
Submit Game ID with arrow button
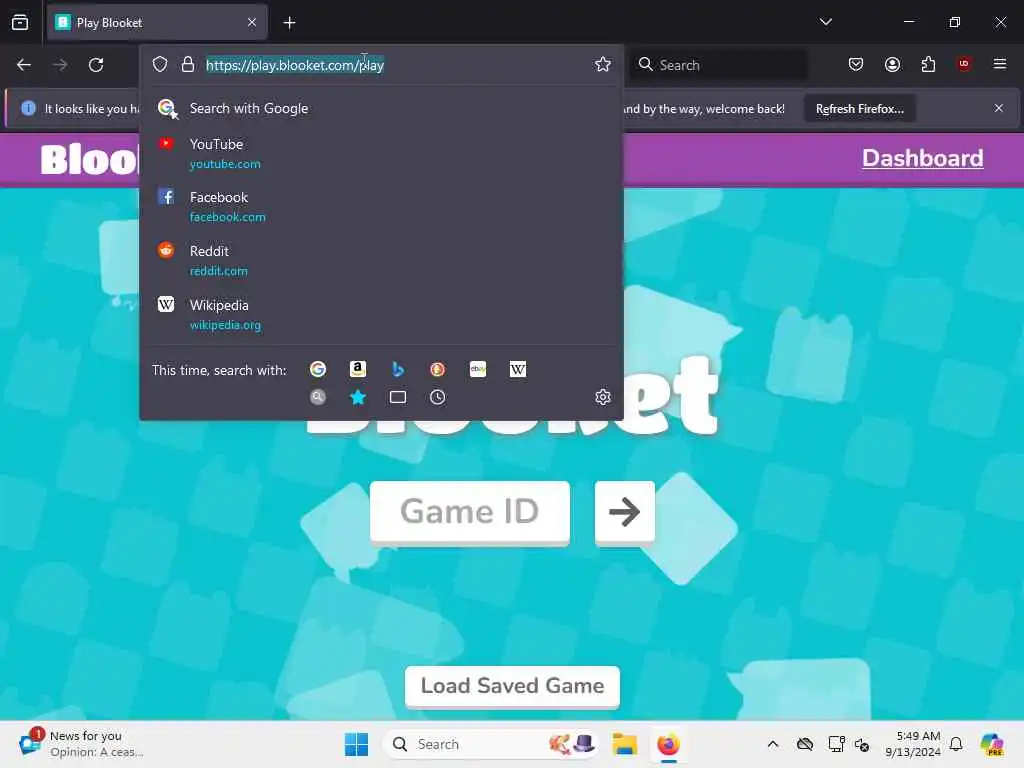click(x=624, y=511)
